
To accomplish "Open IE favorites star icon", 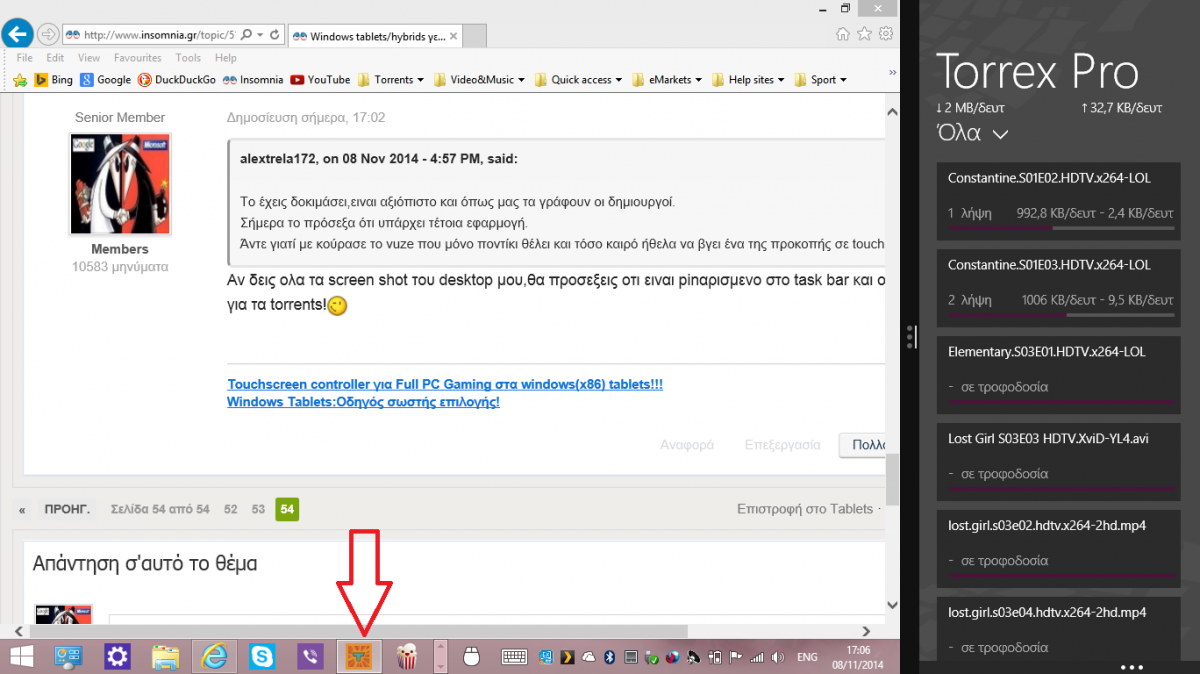I will tap(865, 35).
